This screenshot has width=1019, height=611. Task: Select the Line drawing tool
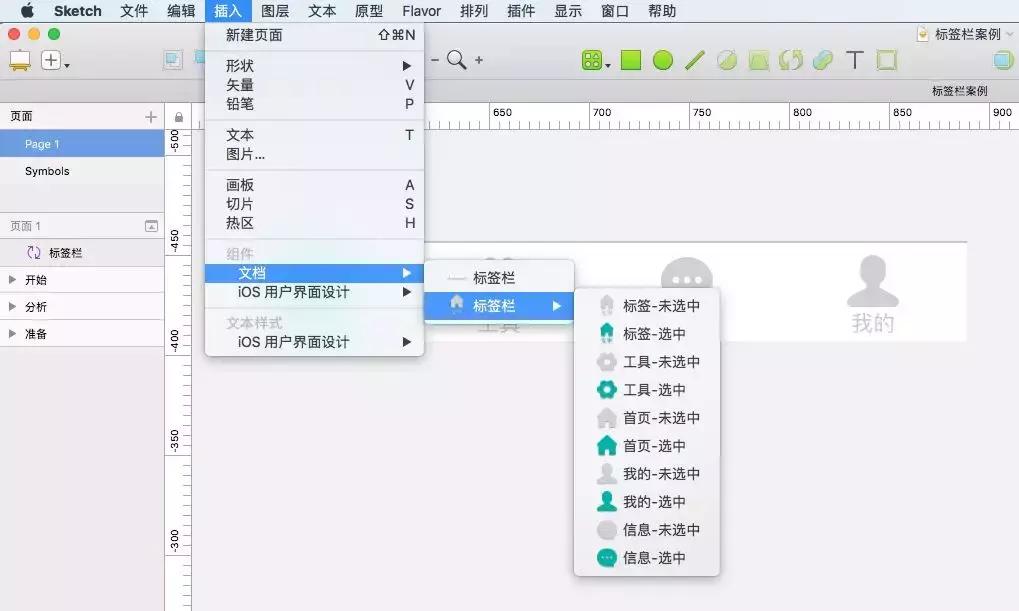click(696, 60)
